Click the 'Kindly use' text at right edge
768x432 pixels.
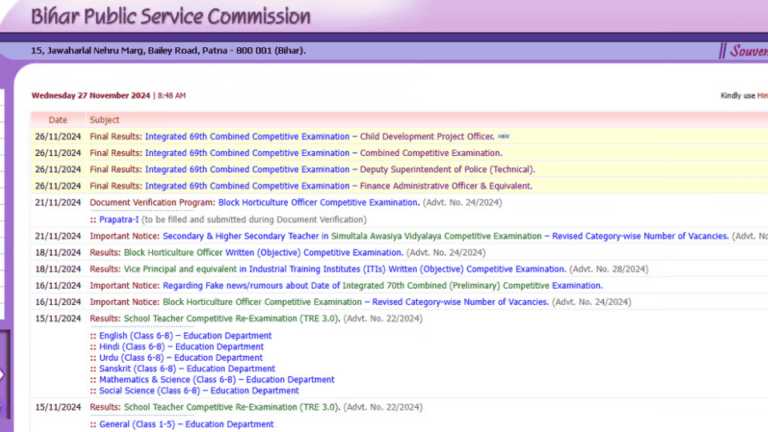[738, 96]
